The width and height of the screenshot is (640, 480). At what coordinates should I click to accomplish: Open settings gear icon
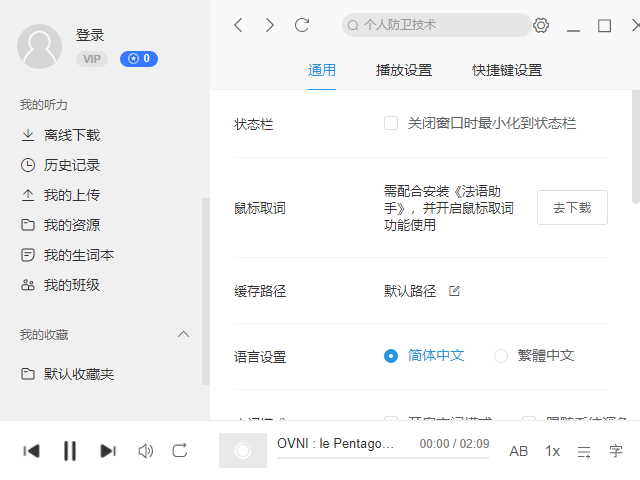(x=541, y=25)
